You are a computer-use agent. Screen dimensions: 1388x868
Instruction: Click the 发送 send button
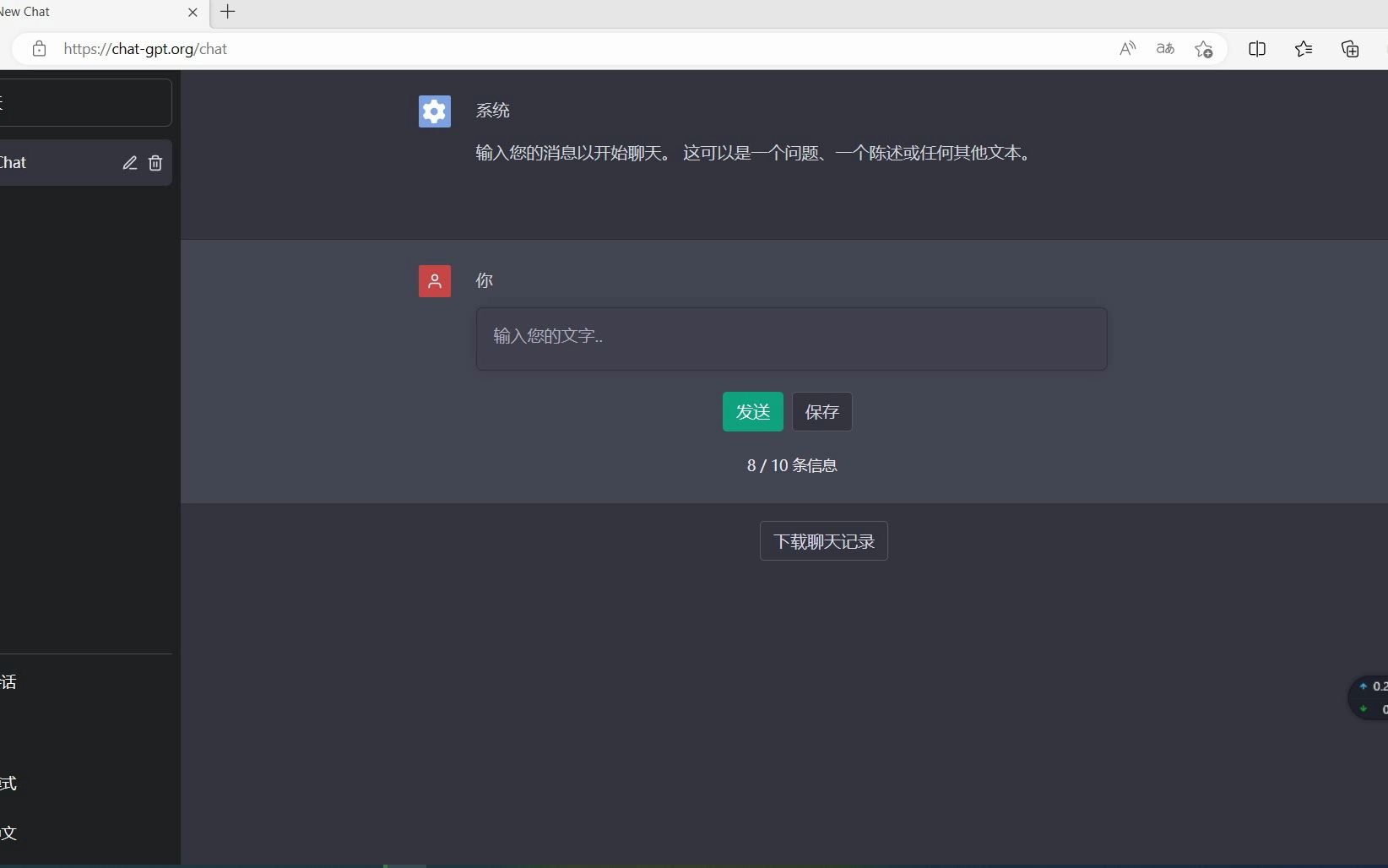[752, 411]
